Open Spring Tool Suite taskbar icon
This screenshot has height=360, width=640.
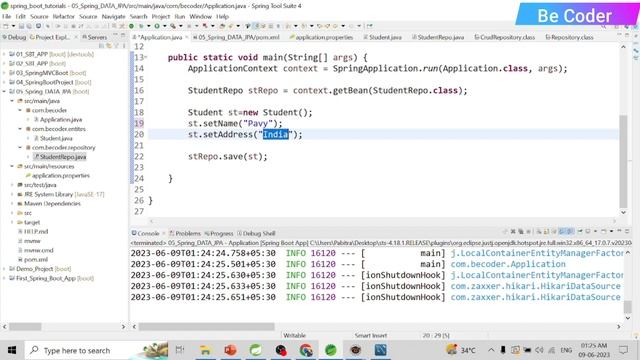coord(331,350)
